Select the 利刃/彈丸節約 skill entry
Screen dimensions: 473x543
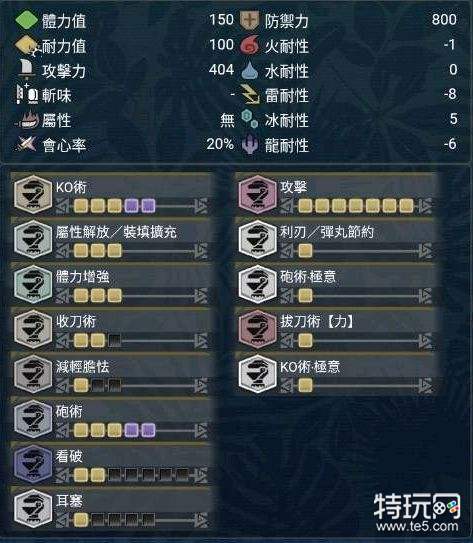(x=335, y=240)
